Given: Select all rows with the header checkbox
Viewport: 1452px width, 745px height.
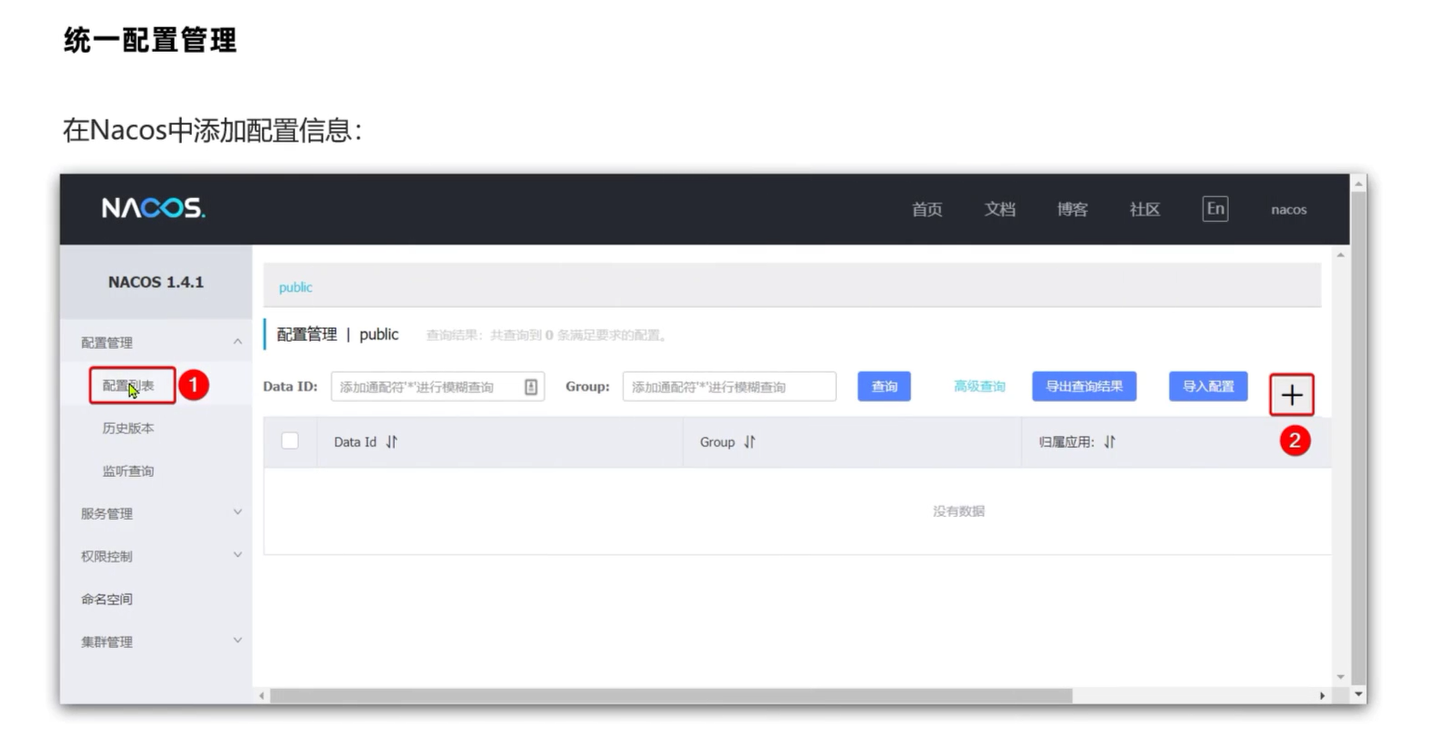Looking at the screenshot, I should [288, 441].
